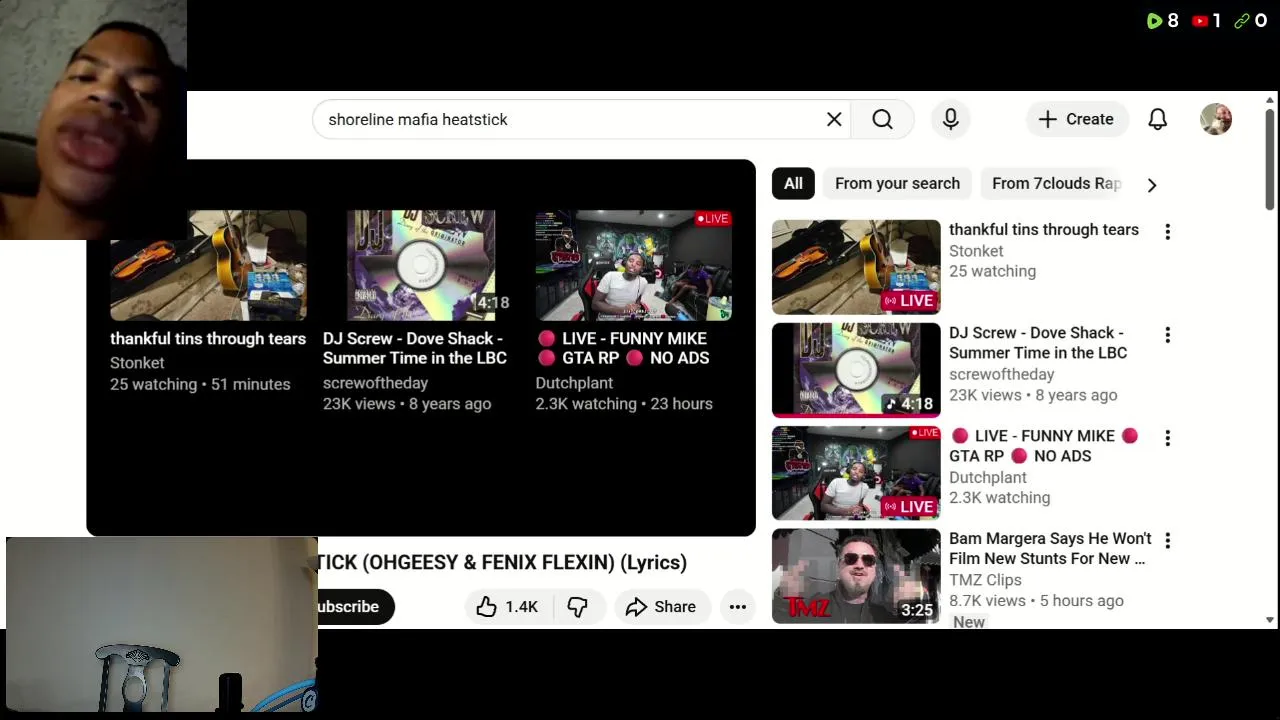
Task: Start voice search with the microphone icon
Action: point(951,119)
